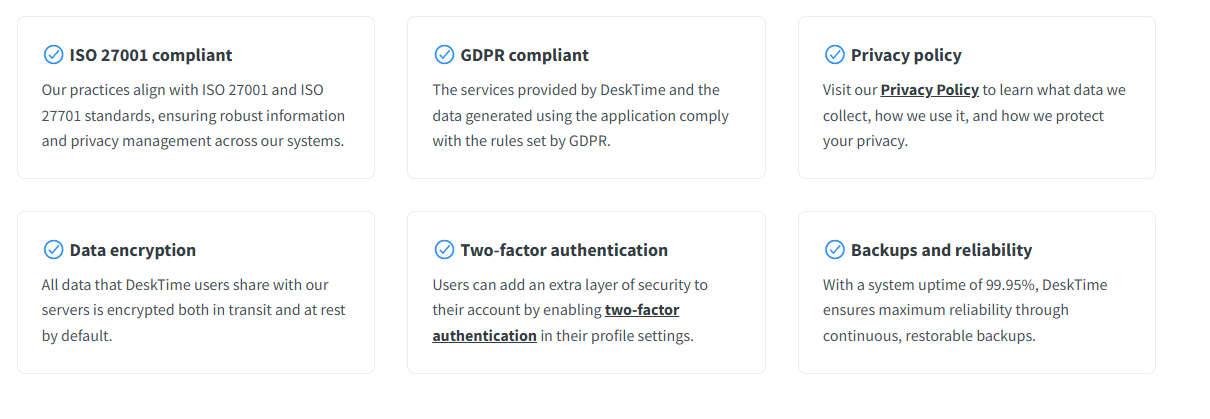
Task: Click the checkmark icon beside GDPR compliant
Action: pos(444,55)
